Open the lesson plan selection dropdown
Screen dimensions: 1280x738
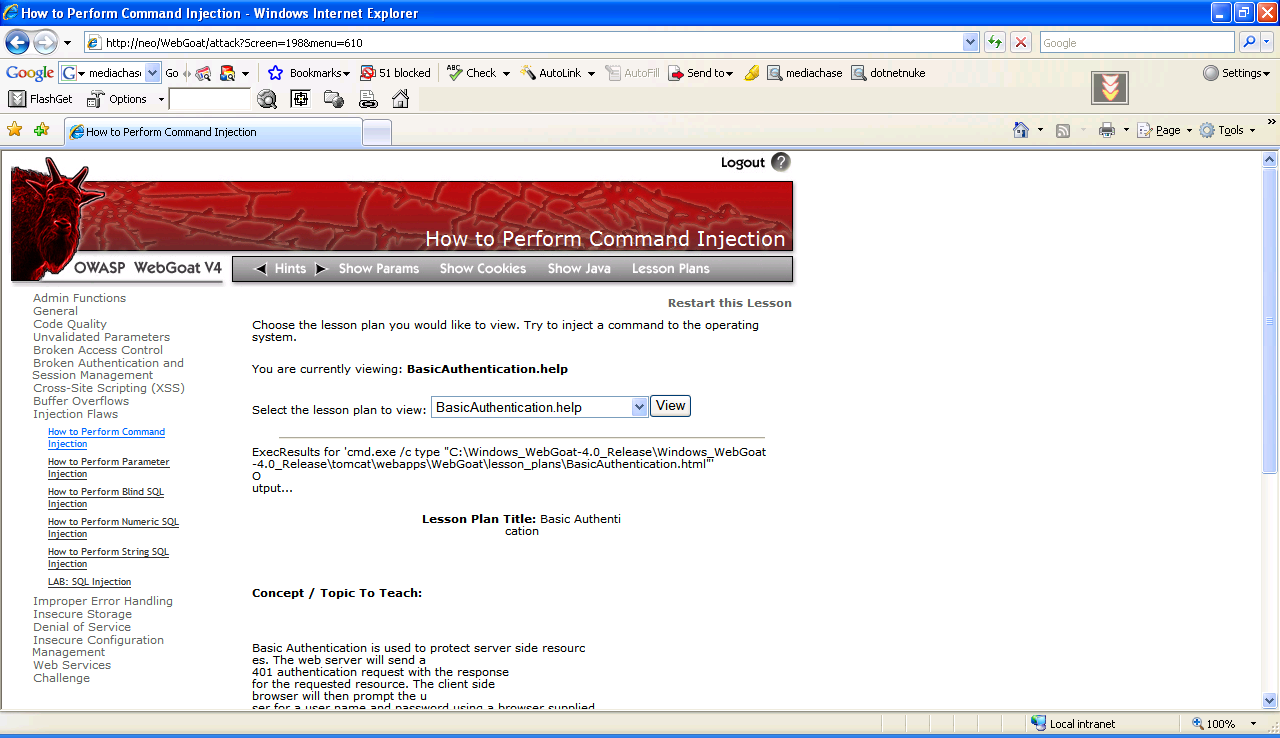[639, 407]
